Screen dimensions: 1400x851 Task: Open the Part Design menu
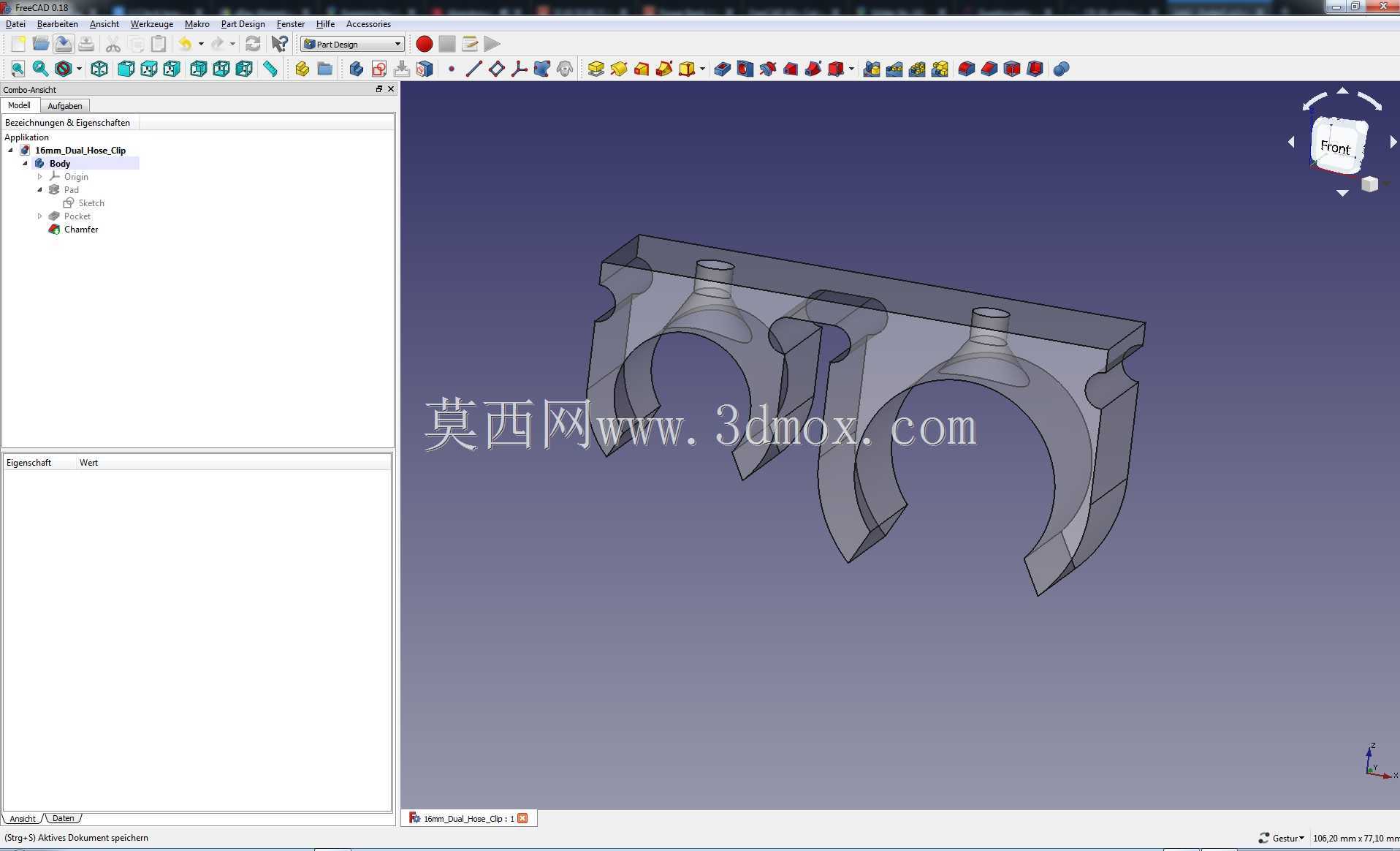tap(243, 24)
